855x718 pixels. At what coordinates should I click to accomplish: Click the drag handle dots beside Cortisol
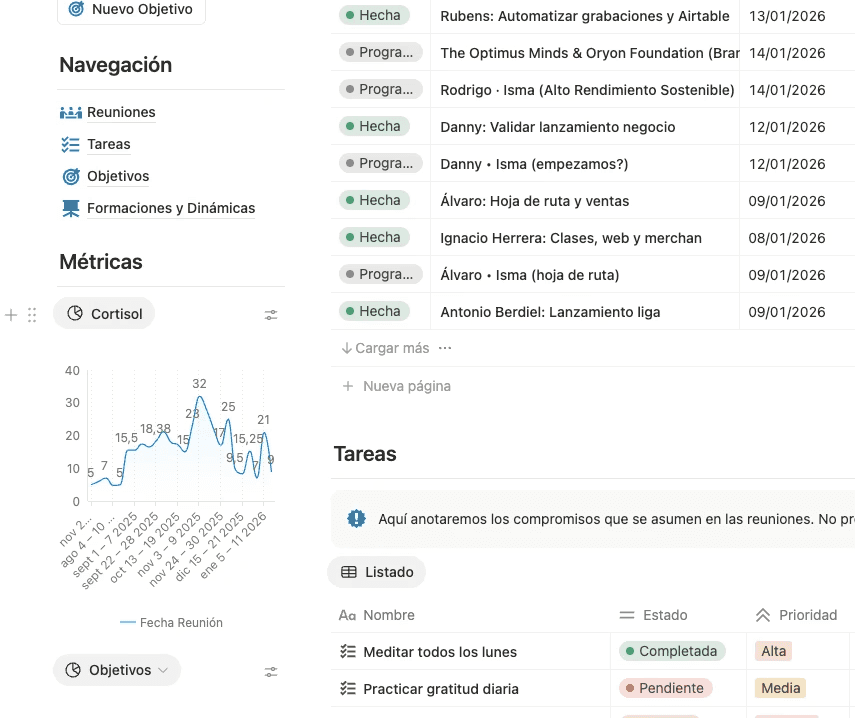(x=32, y=315)
